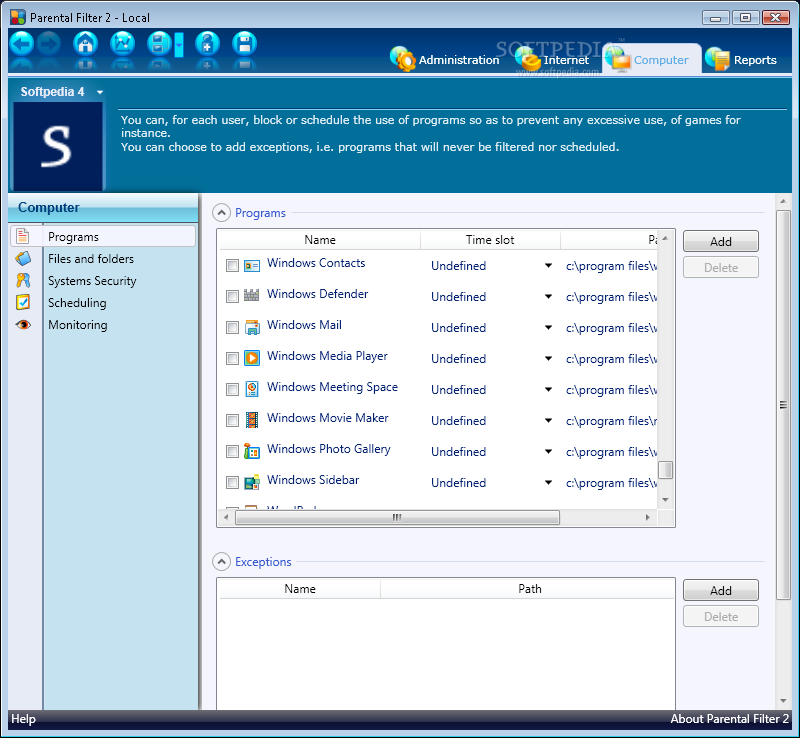This screenshot has height=738, width=800.
Task: Click the Forward arrow toolbar icon
Action: [x=49, y=44]
